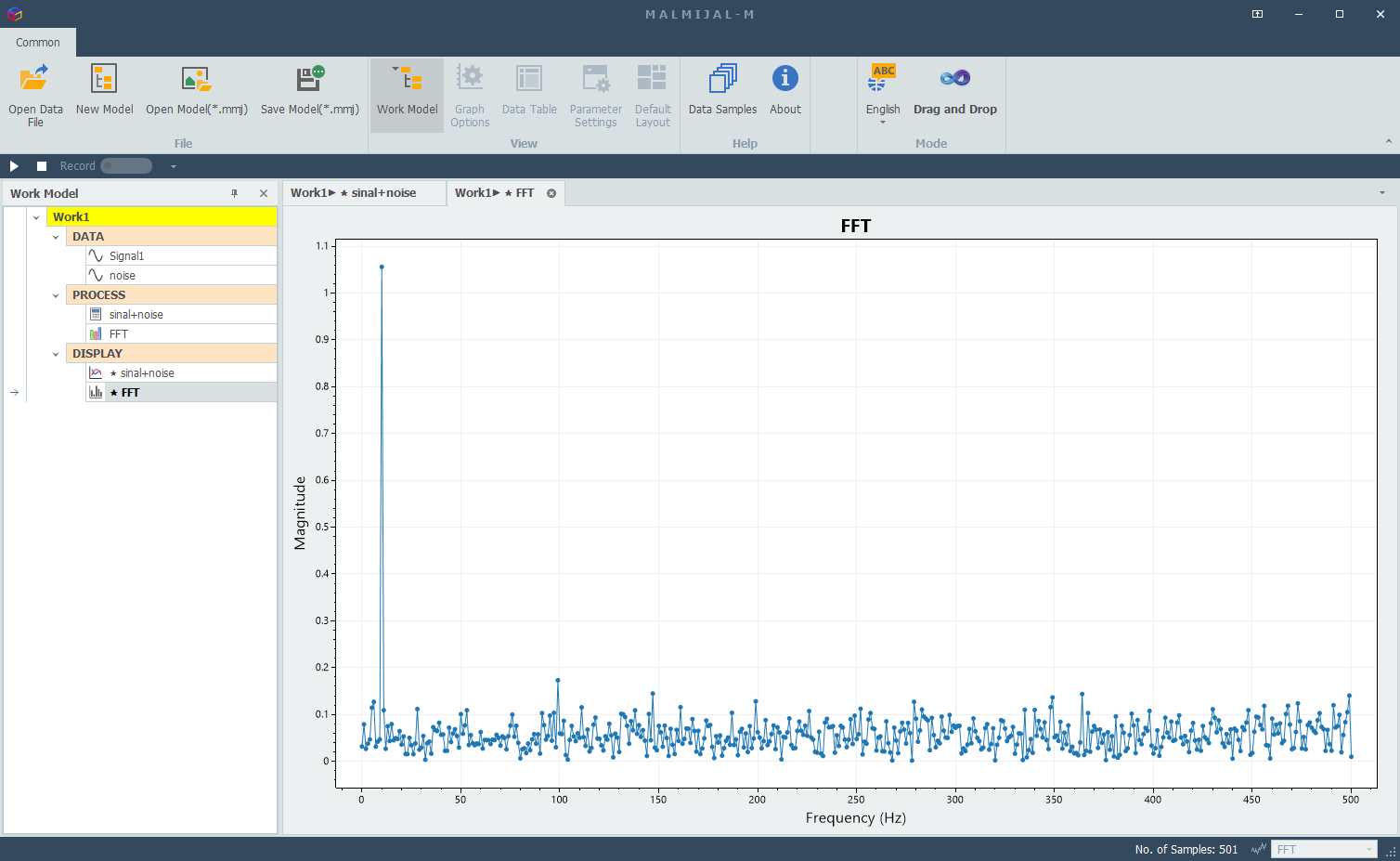Restore the Default Layout

pyautogui.click(x=653, y=95)
